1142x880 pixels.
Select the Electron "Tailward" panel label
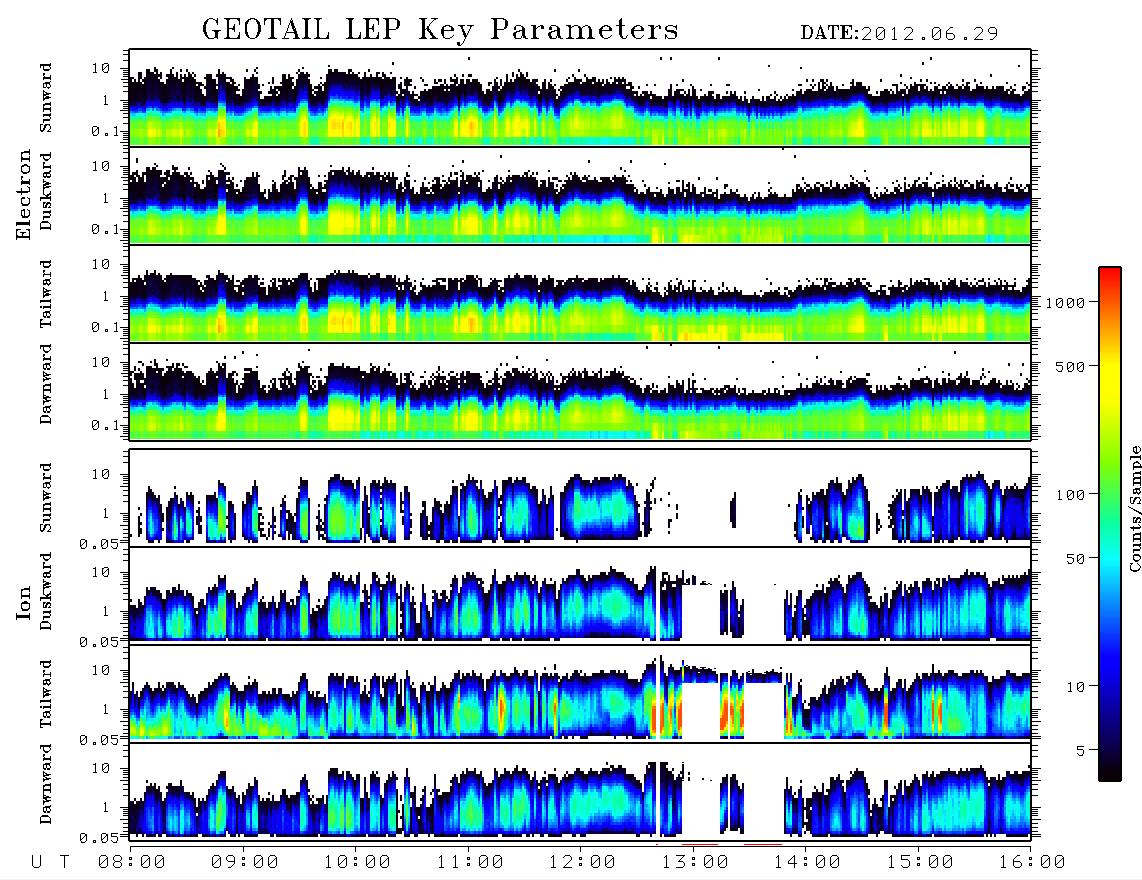tap(46, 294)
